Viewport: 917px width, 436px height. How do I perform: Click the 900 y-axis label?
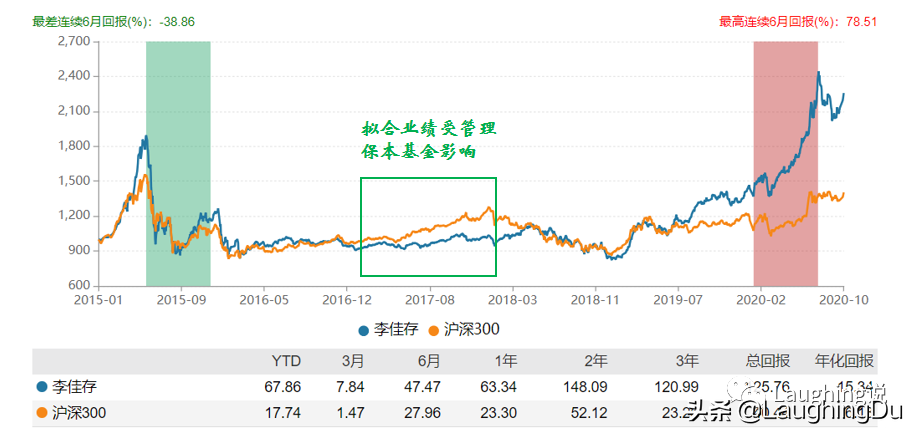pyautogui.click(x=79, y=251)
